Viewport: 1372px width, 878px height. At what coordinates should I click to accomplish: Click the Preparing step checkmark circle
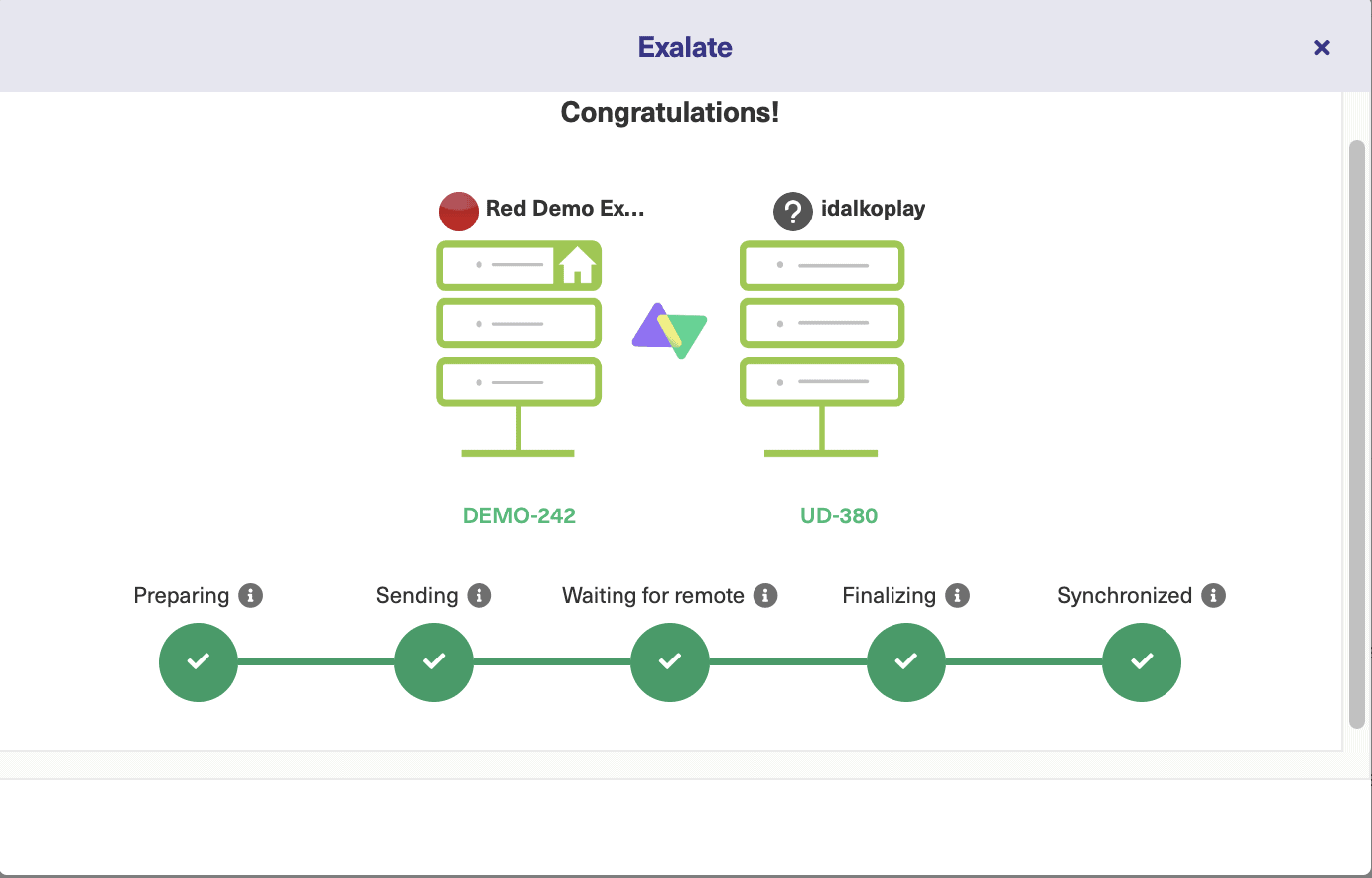point(199,662)
